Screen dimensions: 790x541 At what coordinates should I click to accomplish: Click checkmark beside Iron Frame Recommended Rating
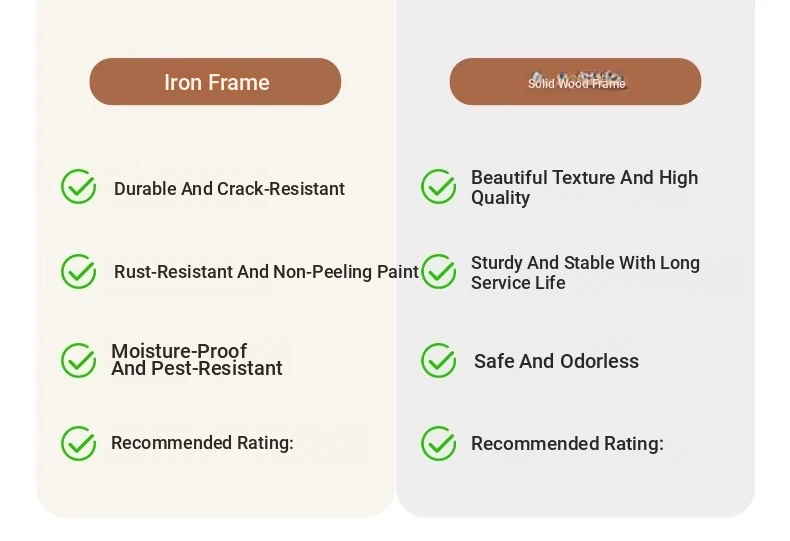(79, 444)
